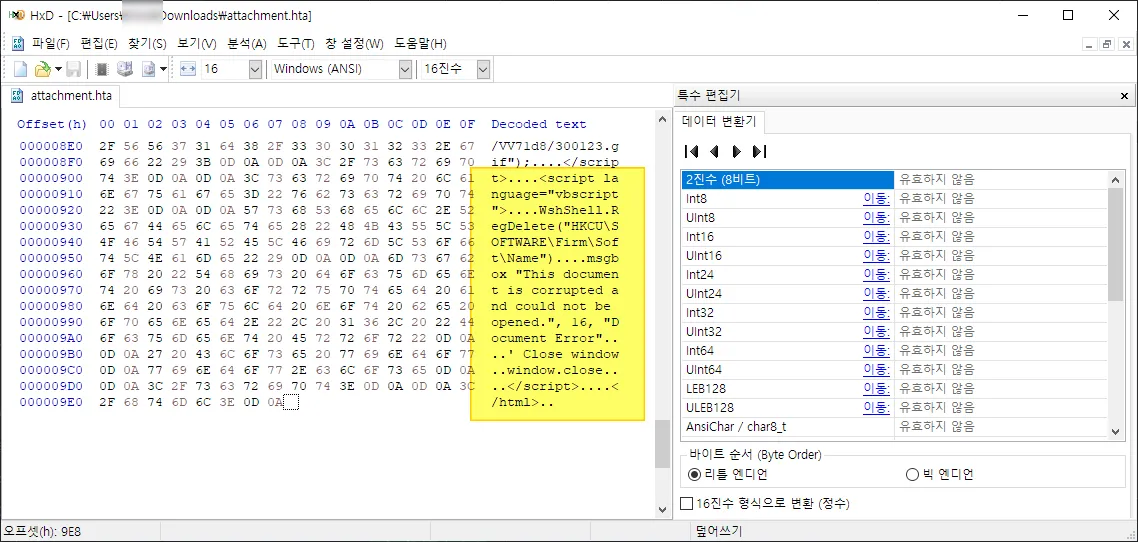Click 이동 link for Int24

click(876, 274)
